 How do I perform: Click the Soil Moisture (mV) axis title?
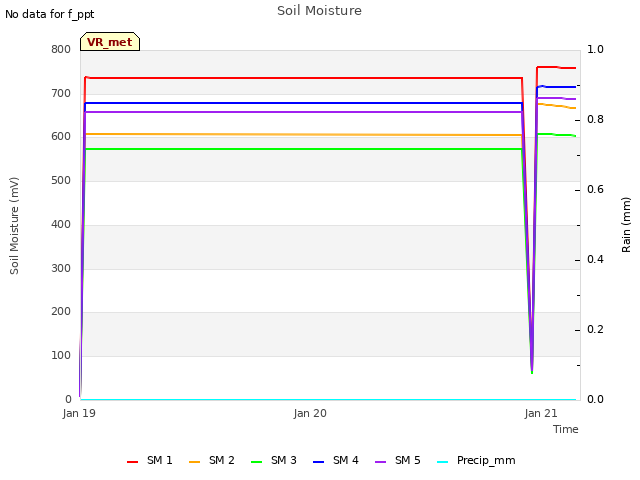[14, 226]
